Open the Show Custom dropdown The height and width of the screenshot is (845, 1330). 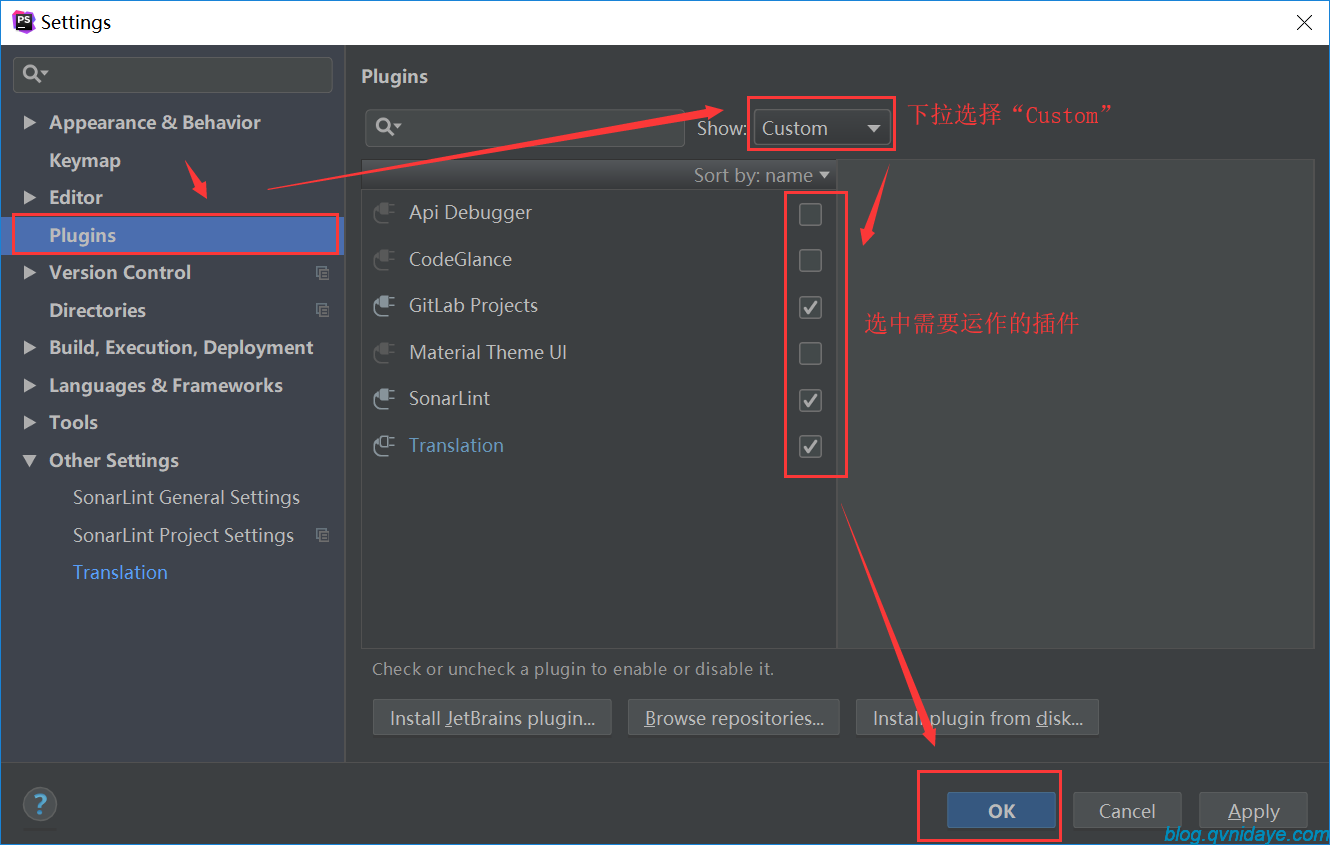click(x=822, y=128)
